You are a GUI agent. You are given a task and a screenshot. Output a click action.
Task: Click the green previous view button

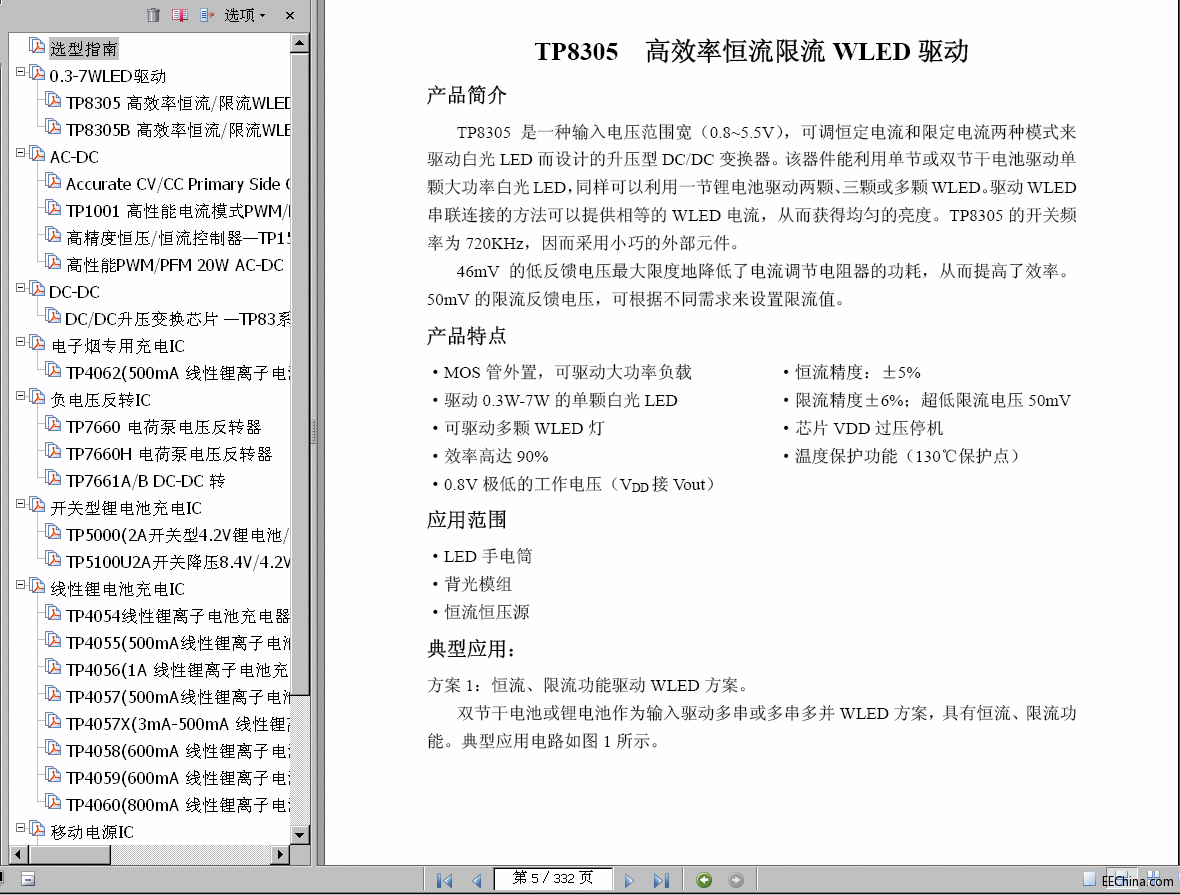coord(704,880)
